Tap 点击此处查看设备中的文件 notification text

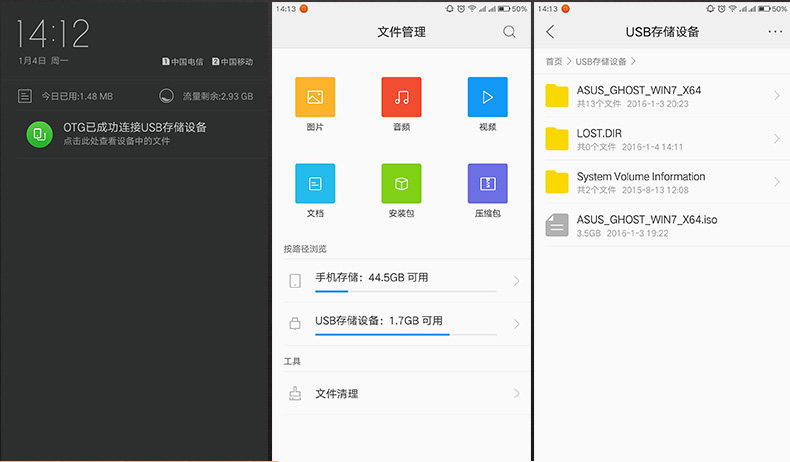tap(116, 141)
